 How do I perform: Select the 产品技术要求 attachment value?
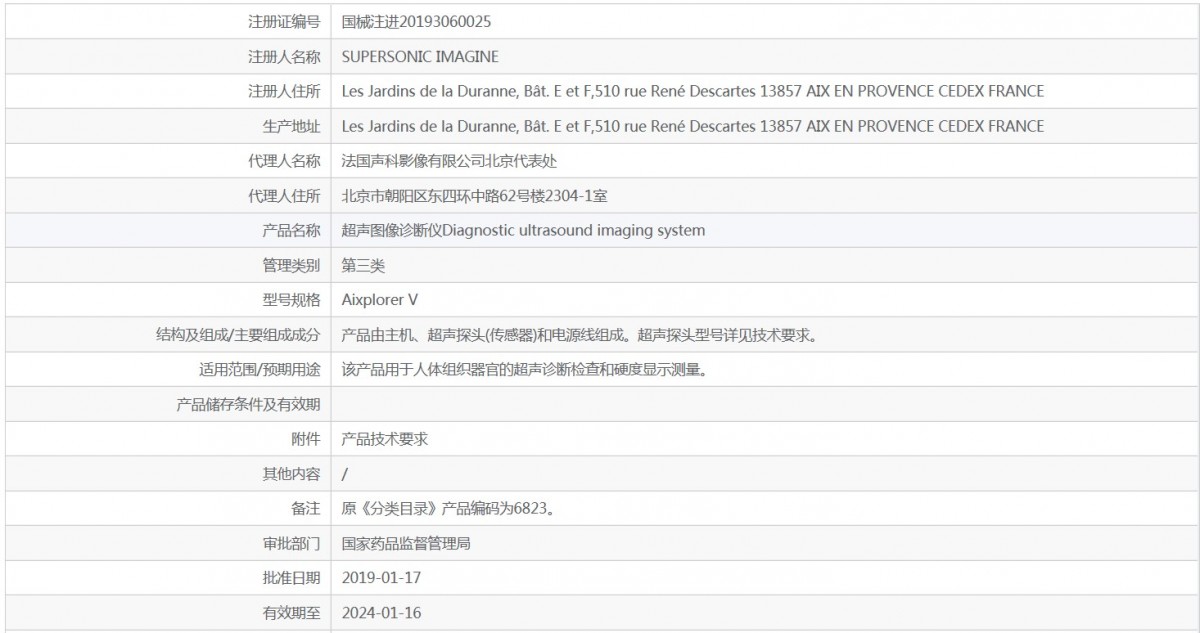385,439
